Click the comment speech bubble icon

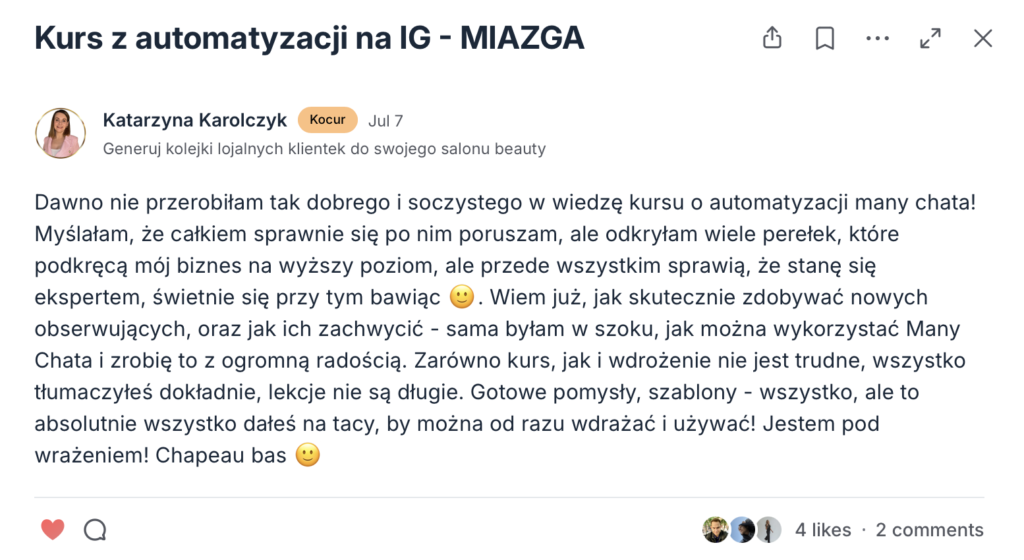pos(95,530)
